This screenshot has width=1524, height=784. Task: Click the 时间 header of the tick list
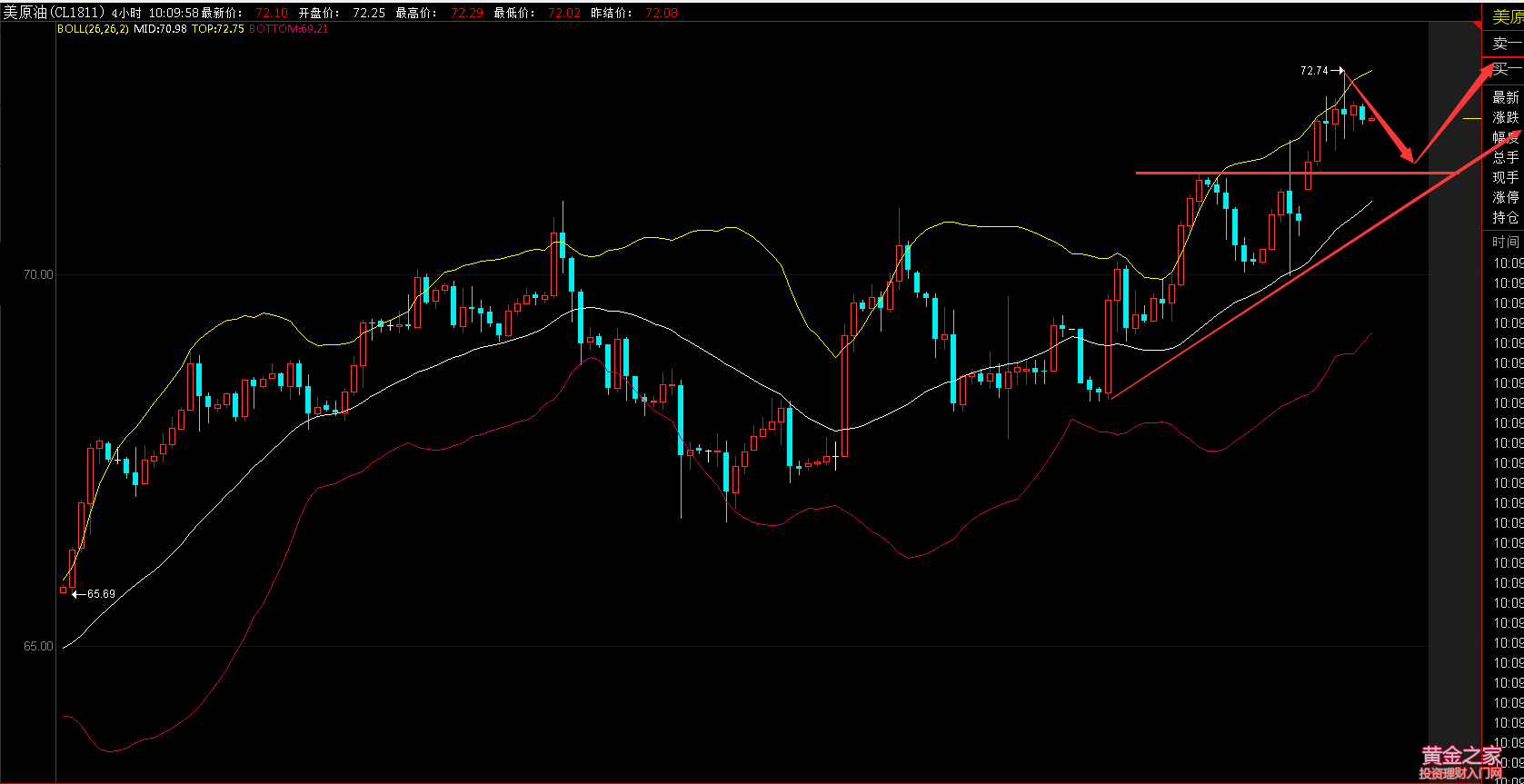click(1506, 241)
